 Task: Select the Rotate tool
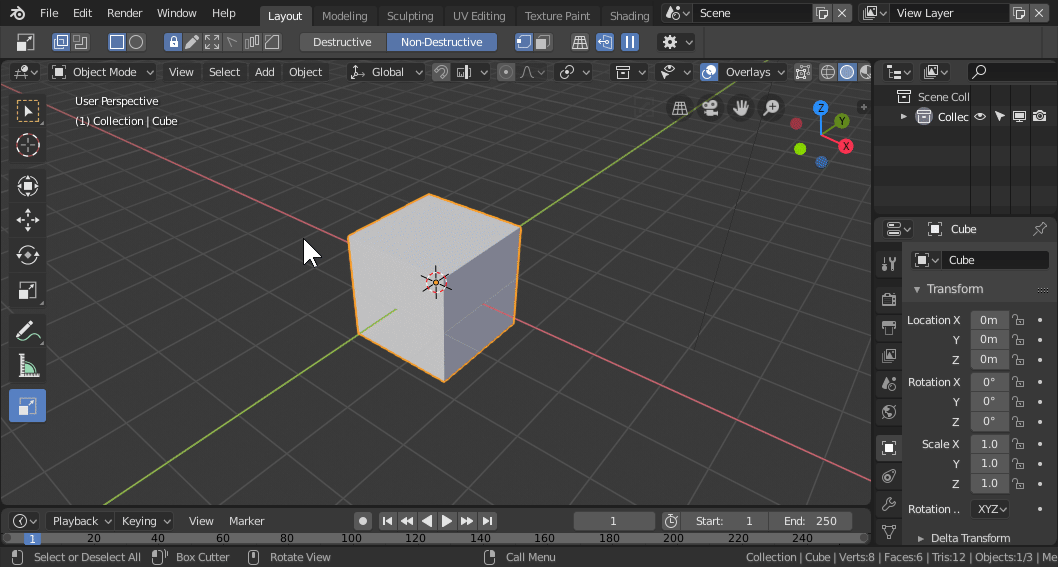(28, 255)
